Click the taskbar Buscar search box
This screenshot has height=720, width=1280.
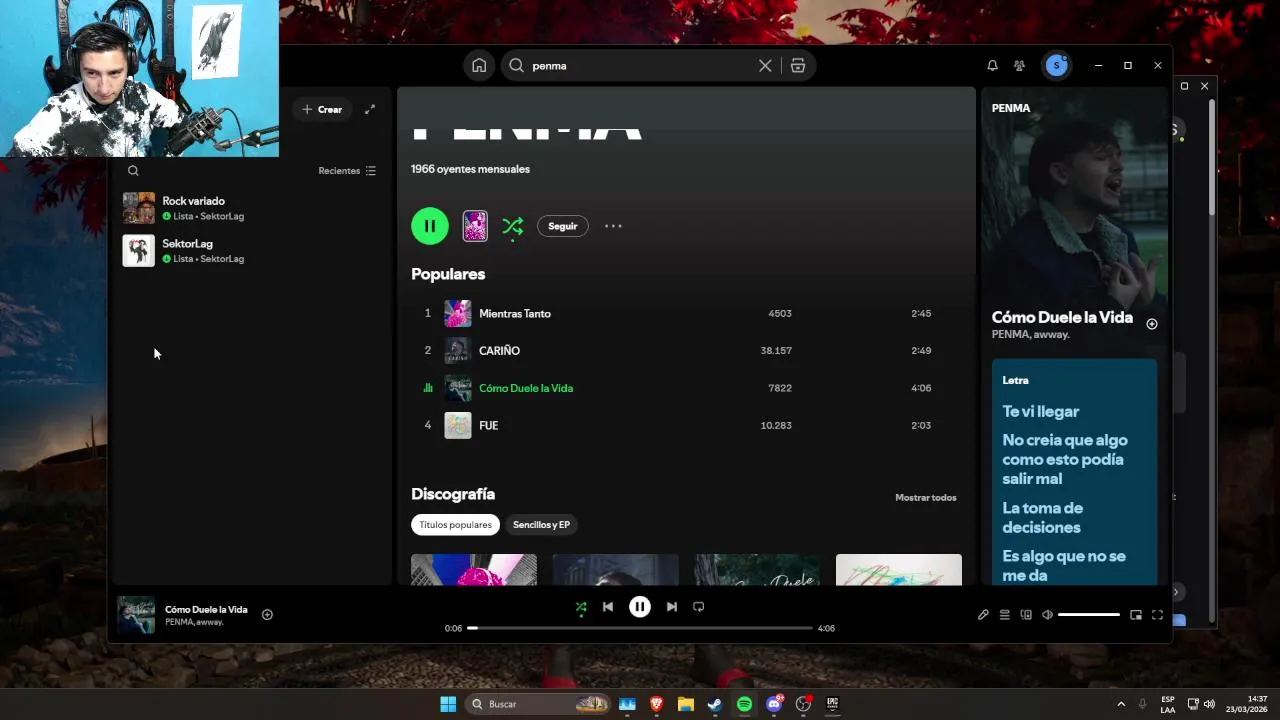click(x=539, y=704)
